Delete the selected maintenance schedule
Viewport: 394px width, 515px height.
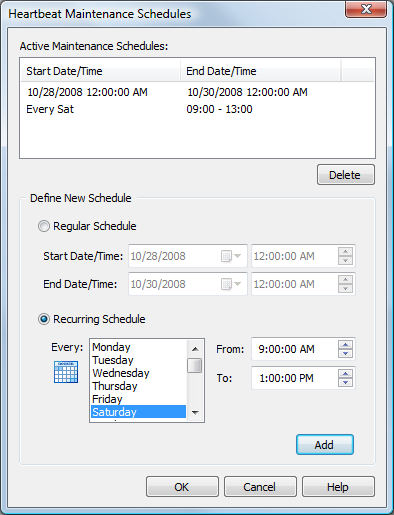tap(346, 175)
